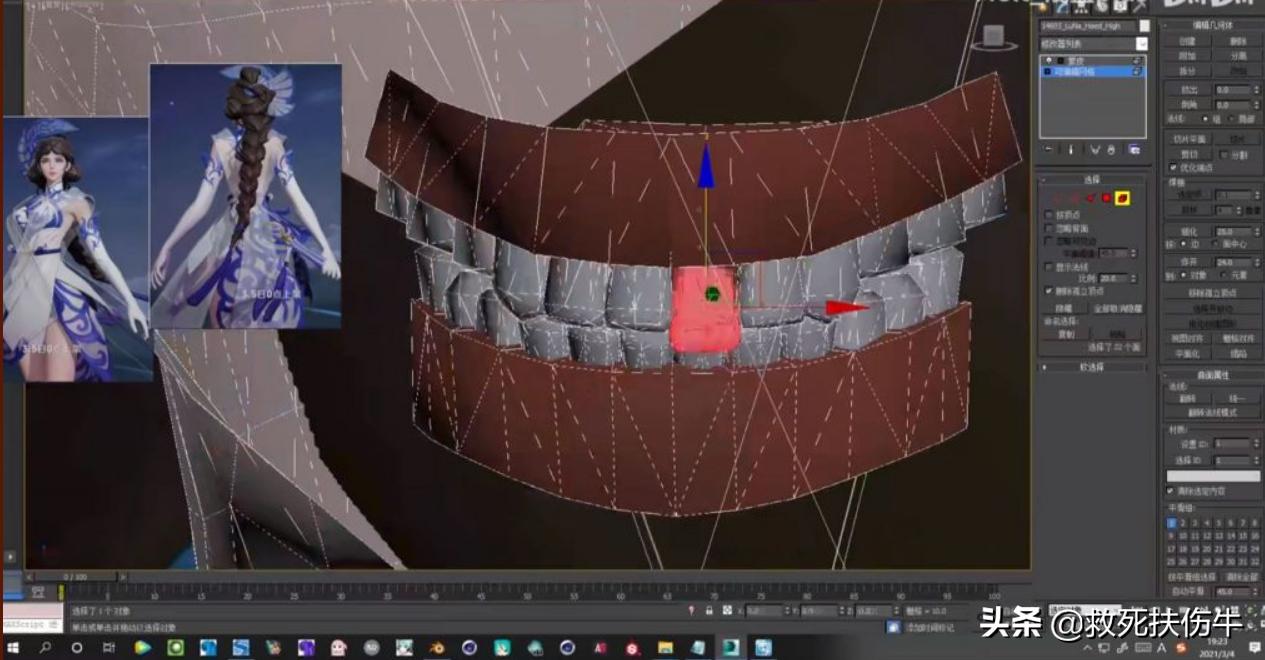The height and width of the screenshot is (660, 1265).
Task: Toggle the 删除孤立顶点 checkbox
Action: pos(1048,290)
